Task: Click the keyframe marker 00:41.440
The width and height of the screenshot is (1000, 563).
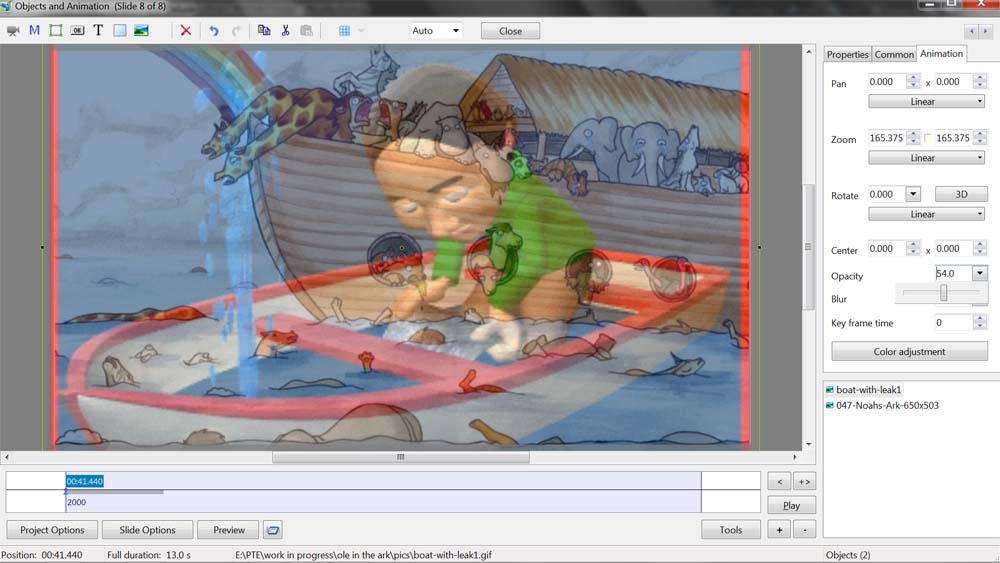Action: pyautogui.click(x=84, y=481)
